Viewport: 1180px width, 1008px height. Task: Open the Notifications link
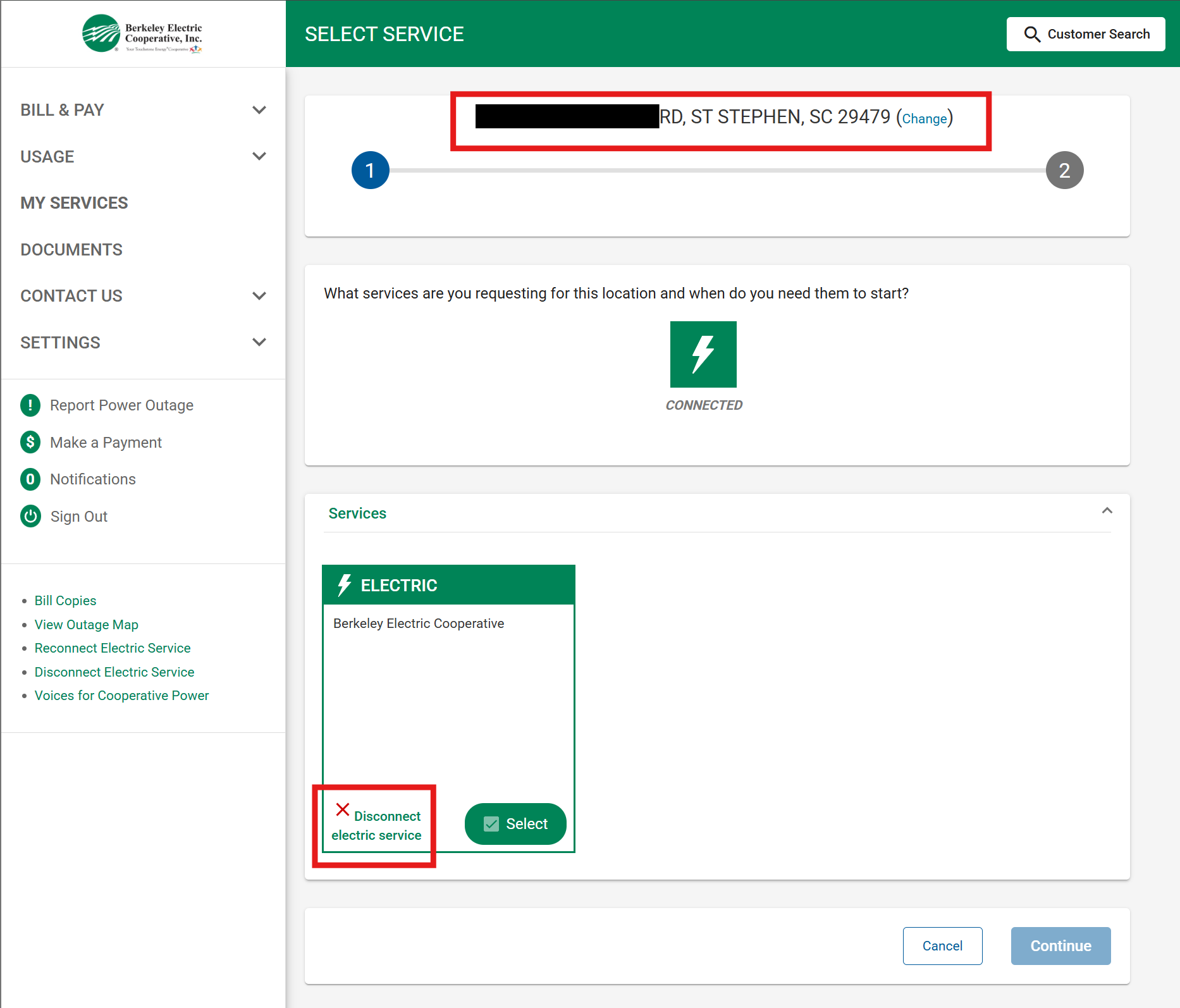[93, 479]
